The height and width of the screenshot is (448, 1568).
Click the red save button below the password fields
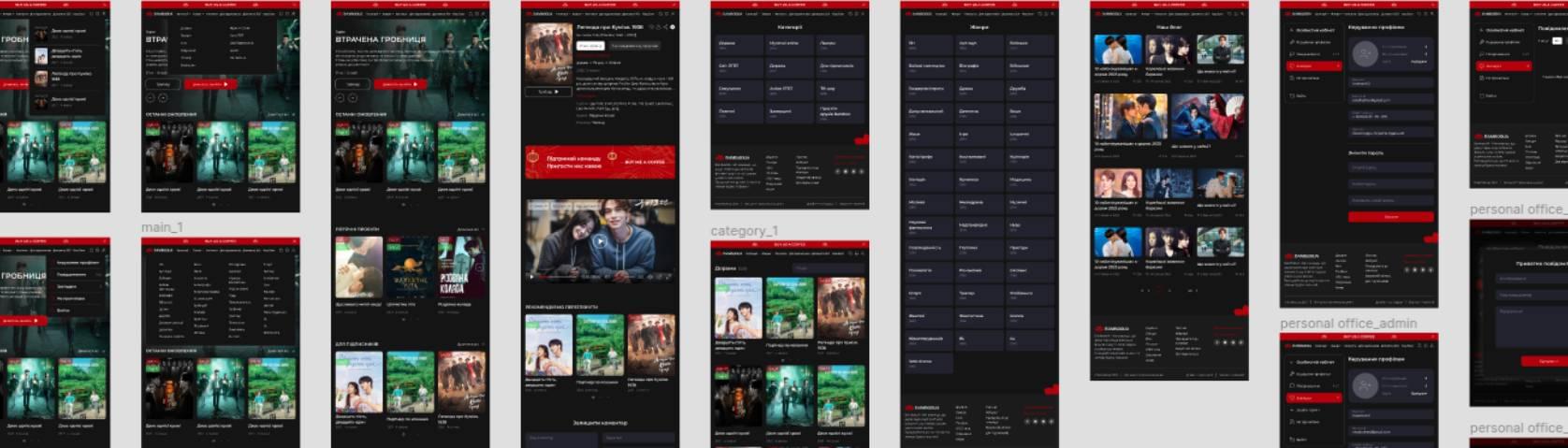(x=1390, y=216)
